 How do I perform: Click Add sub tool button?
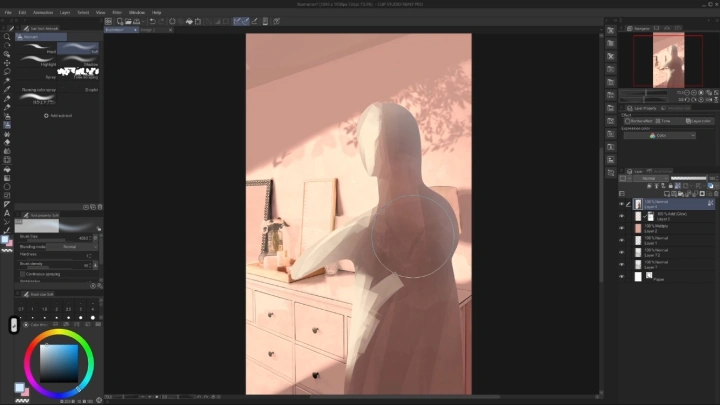tap(57, 116)
